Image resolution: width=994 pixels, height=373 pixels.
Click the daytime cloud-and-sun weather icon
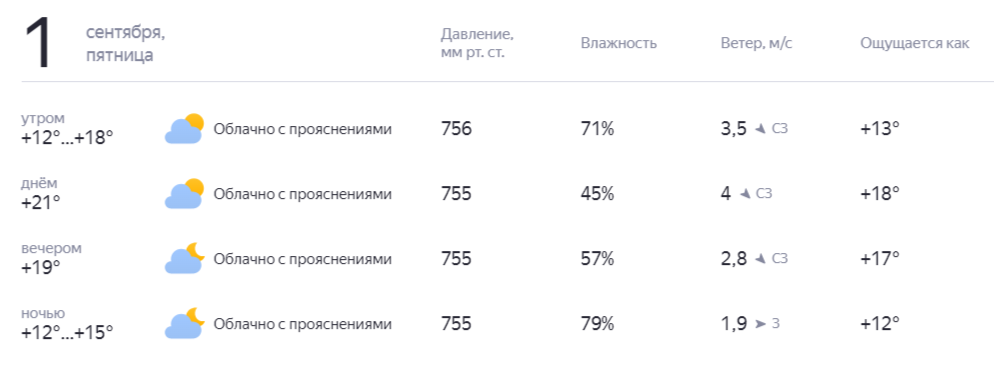184,193
